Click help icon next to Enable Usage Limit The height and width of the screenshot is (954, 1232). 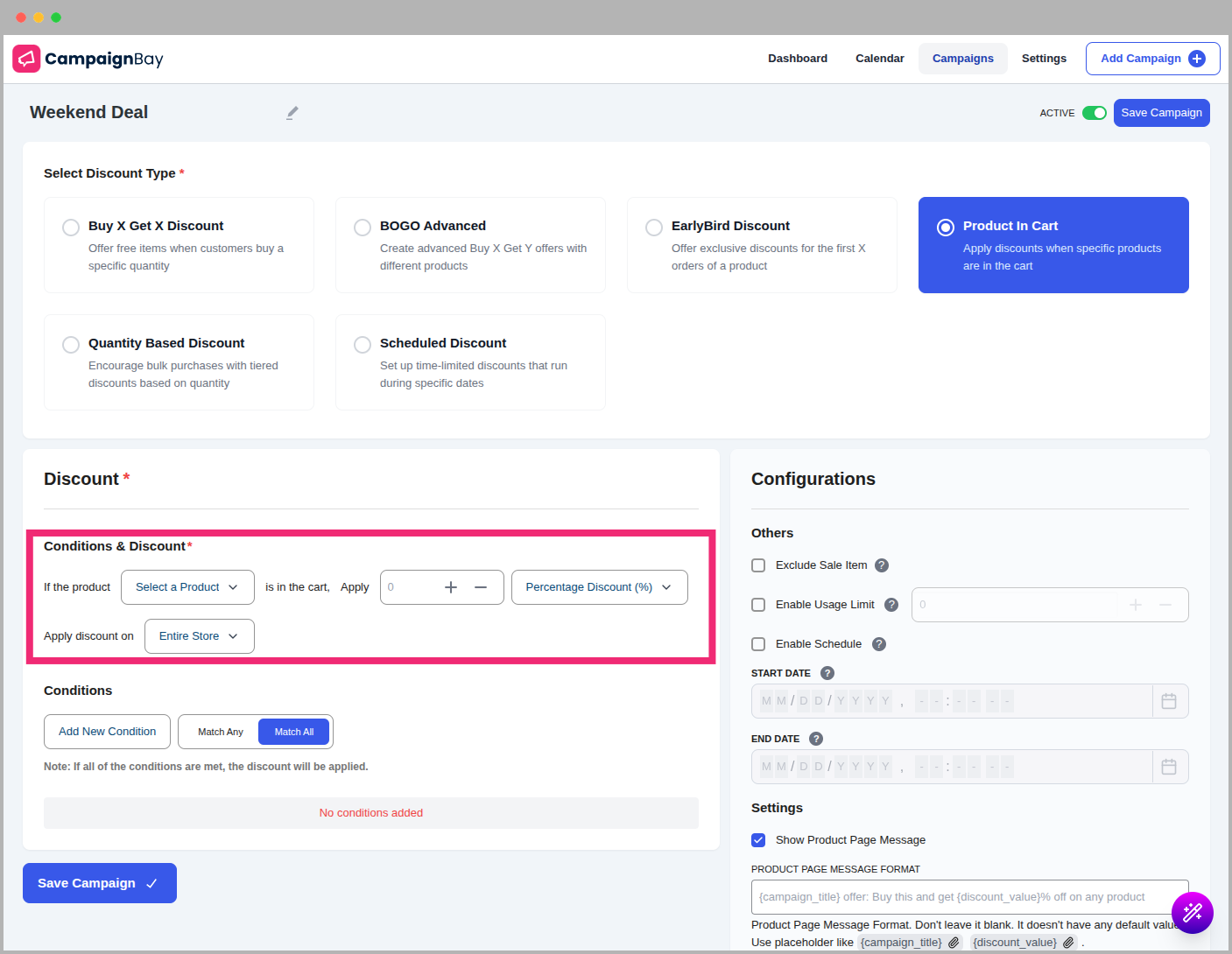[891, 605]
